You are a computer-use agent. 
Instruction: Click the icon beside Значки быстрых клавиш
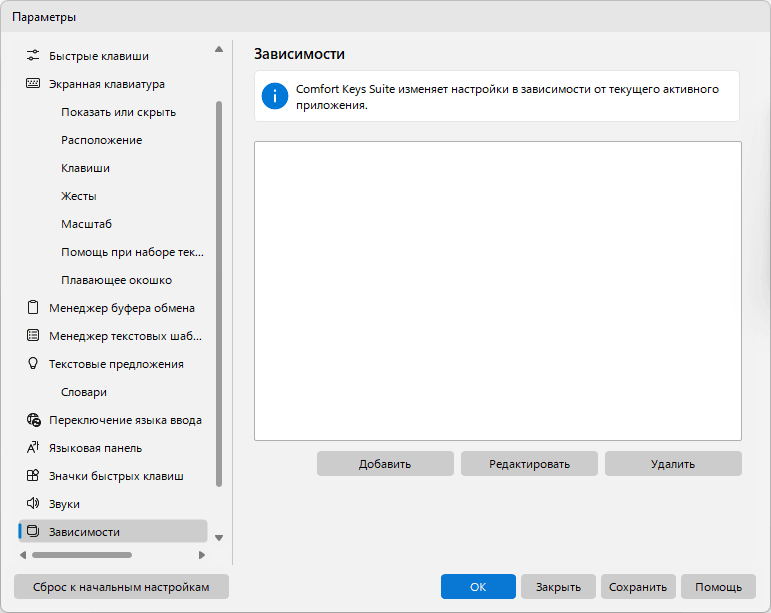tap(33, 475)
